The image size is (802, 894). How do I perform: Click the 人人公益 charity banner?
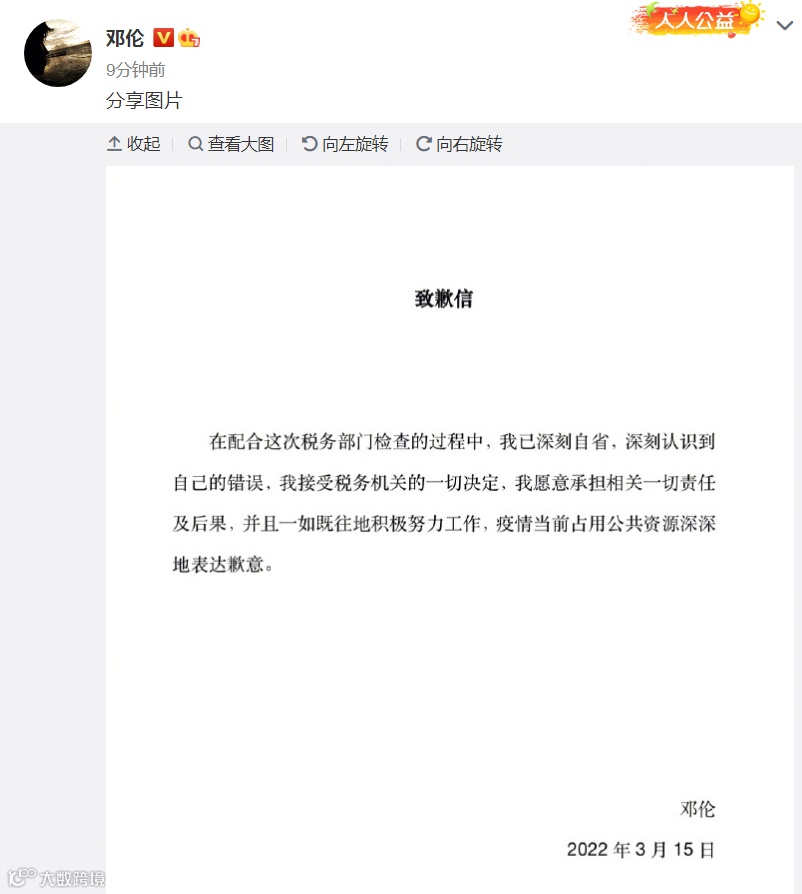tap(697, 19)
